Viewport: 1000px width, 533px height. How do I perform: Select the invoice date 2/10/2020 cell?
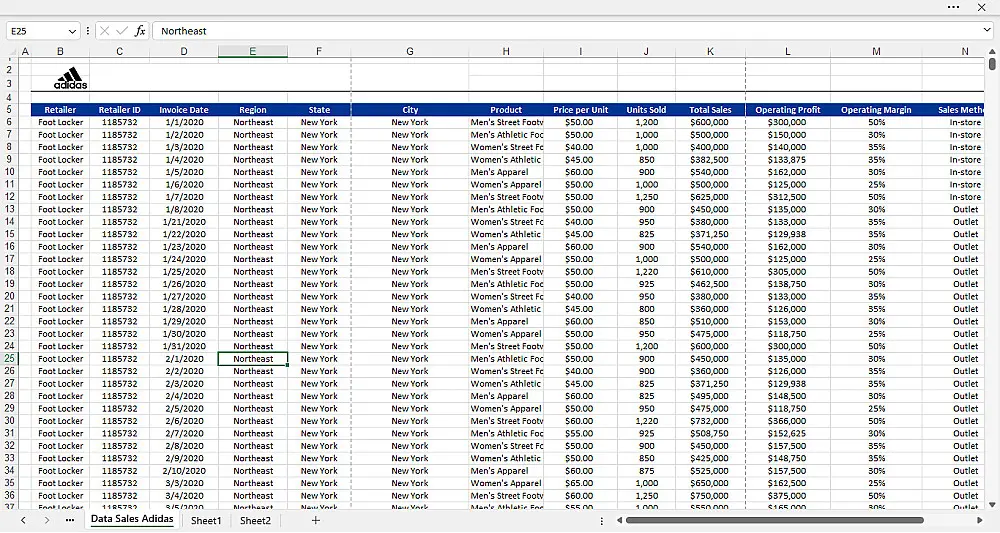tap(184, 471)
